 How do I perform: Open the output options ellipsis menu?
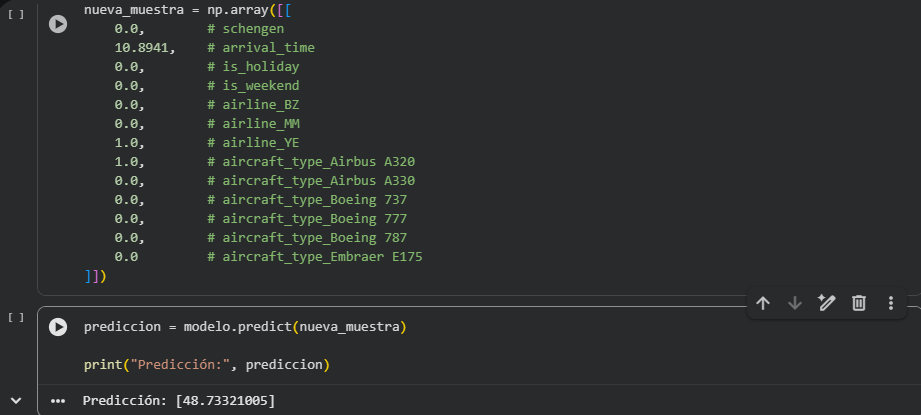click(58, 401)
